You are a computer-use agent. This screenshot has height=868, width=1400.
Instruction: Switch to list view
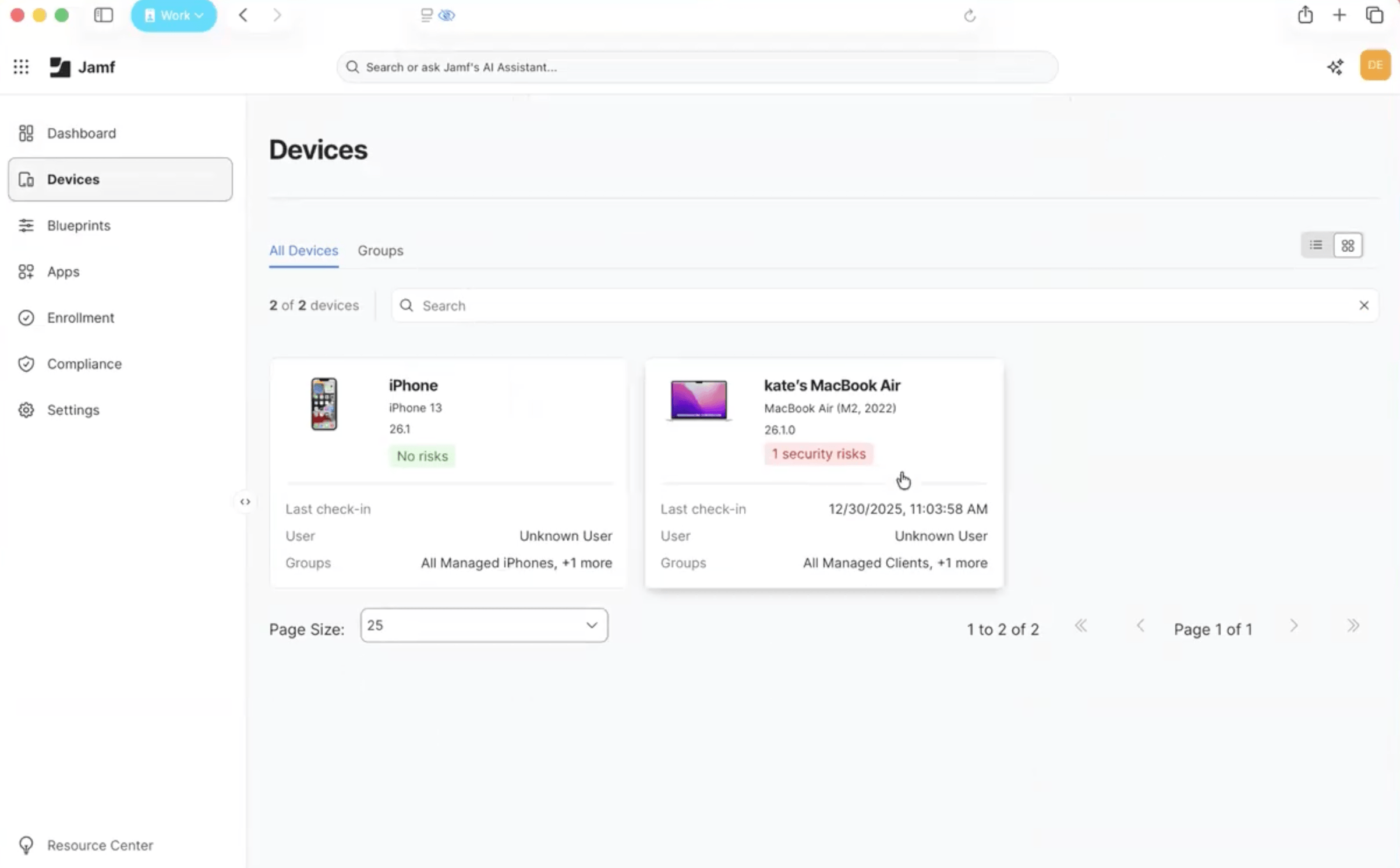1316,245
